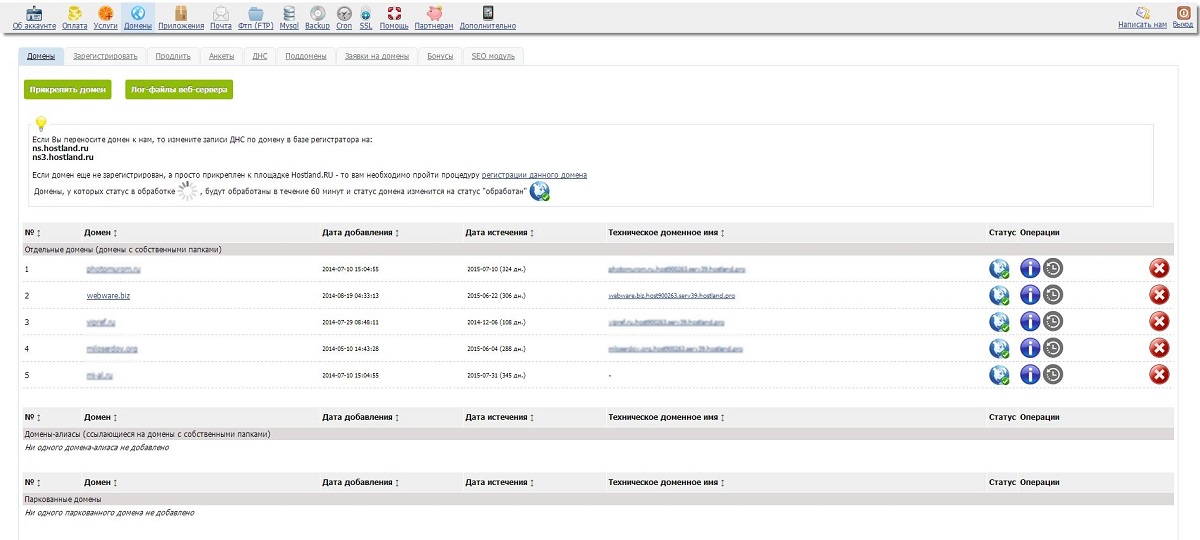This screenshot has height=540, width=1200.
Task: Click the Прикрепить домен button
Action: click(68, 90)
